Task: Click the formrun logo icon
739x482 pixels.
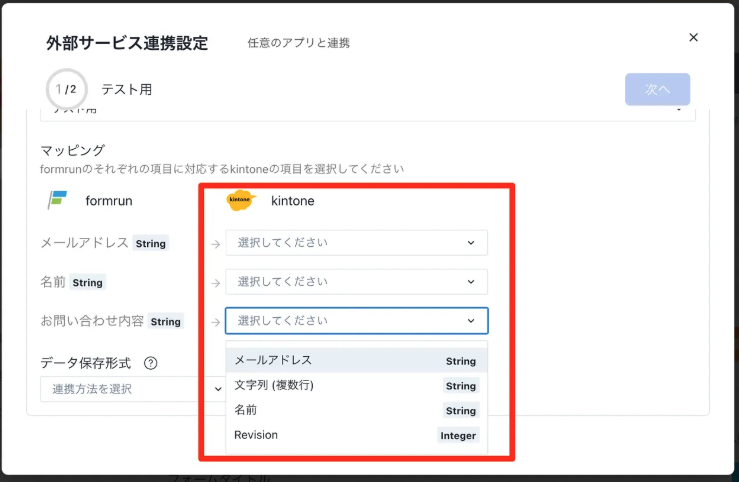Action: pyautogui.click(x=57, y=200)
